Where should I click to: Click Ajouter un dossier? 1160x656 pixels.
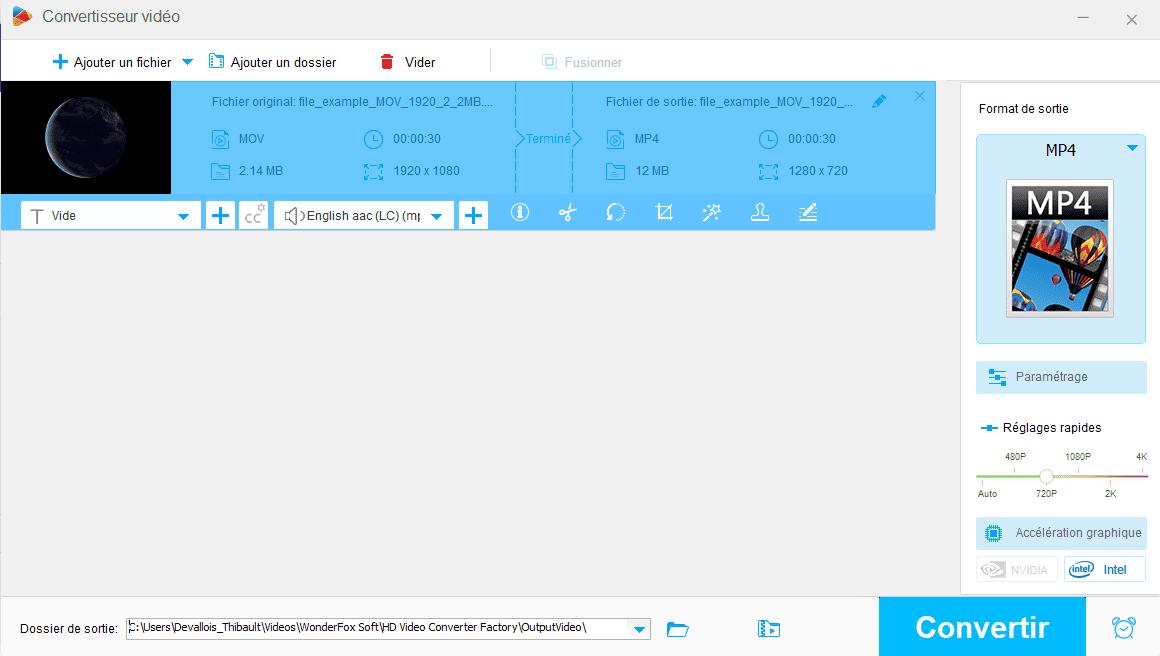point(272,62)
